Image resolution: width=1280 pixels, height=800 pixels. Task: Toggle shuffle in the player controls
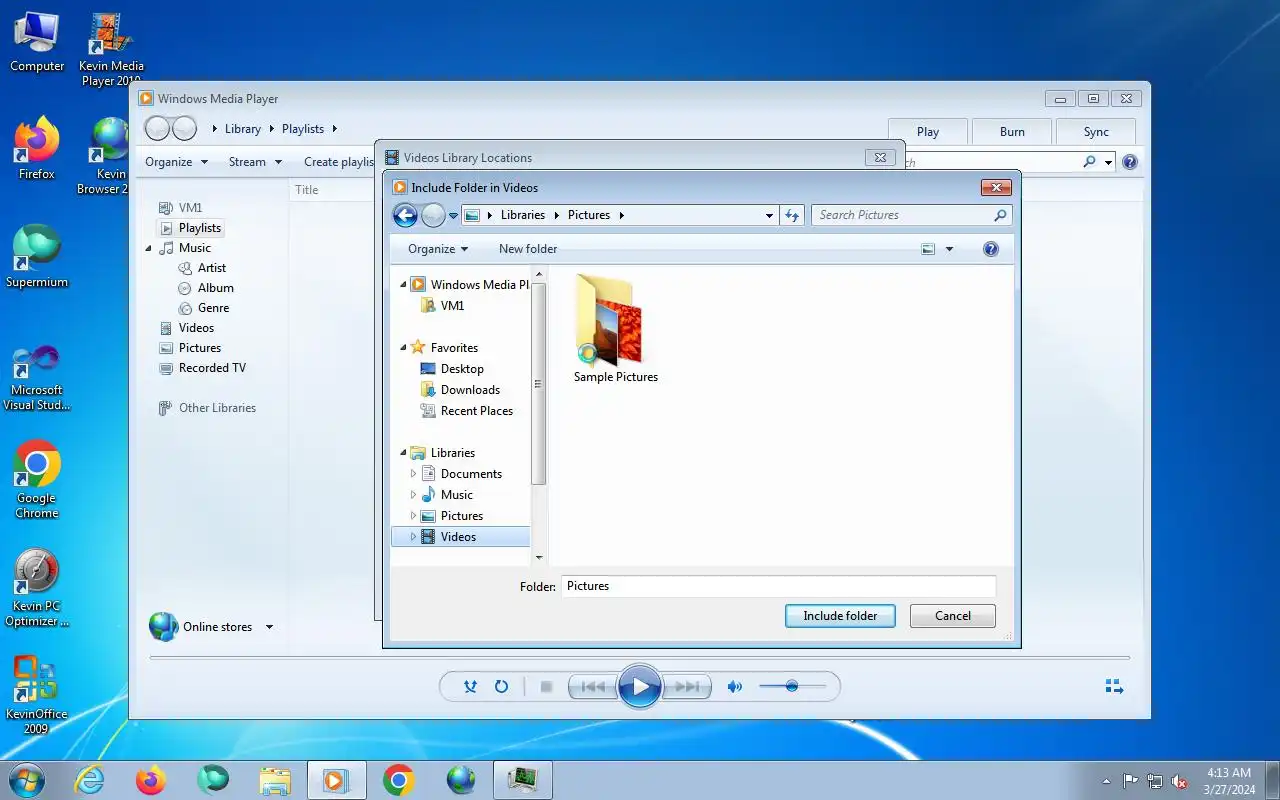point(470,687)
